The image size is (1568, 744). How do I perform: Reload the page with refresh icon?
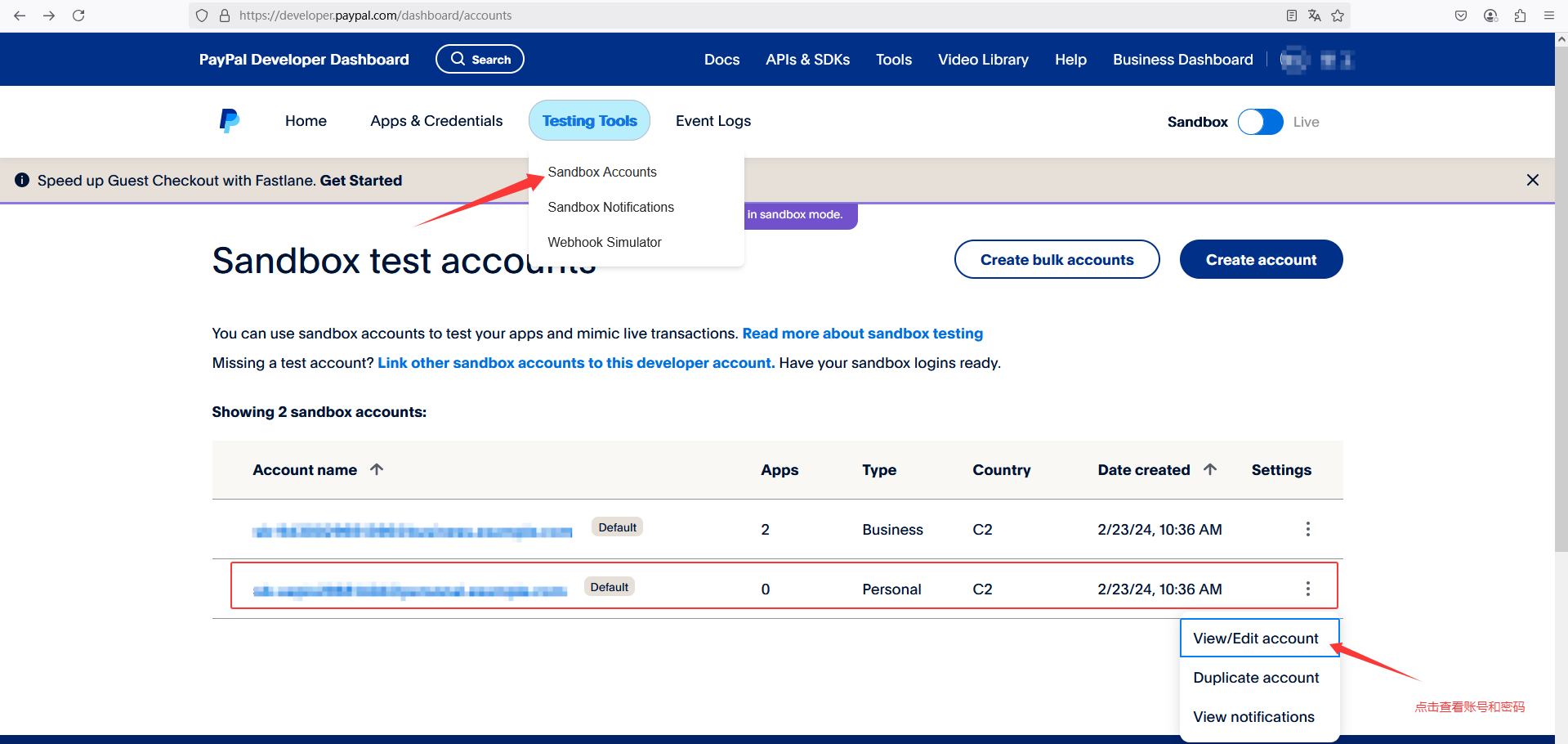click(78, 16)
